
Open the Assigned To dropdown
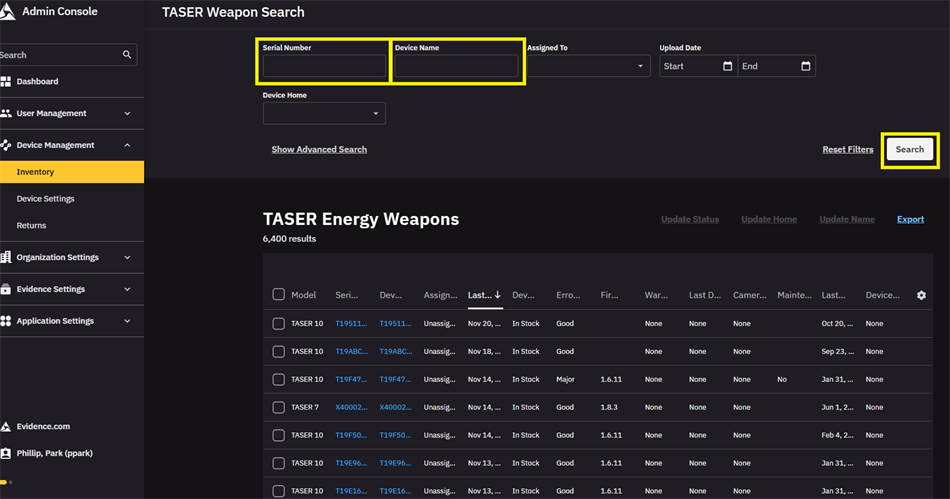(588, 67)
